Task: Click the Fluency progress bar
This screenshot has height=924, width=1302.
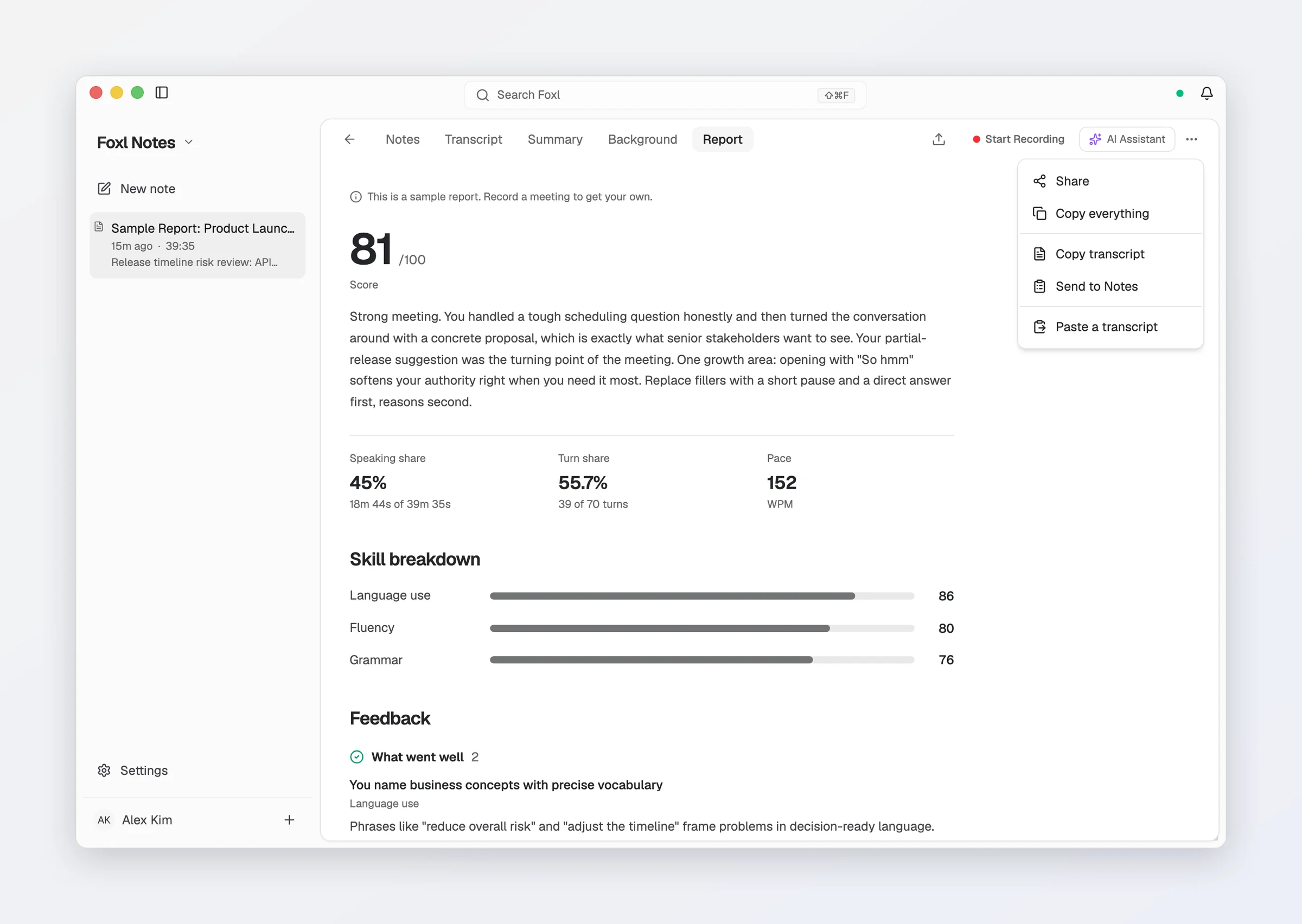Action: [x=701, y=628]
